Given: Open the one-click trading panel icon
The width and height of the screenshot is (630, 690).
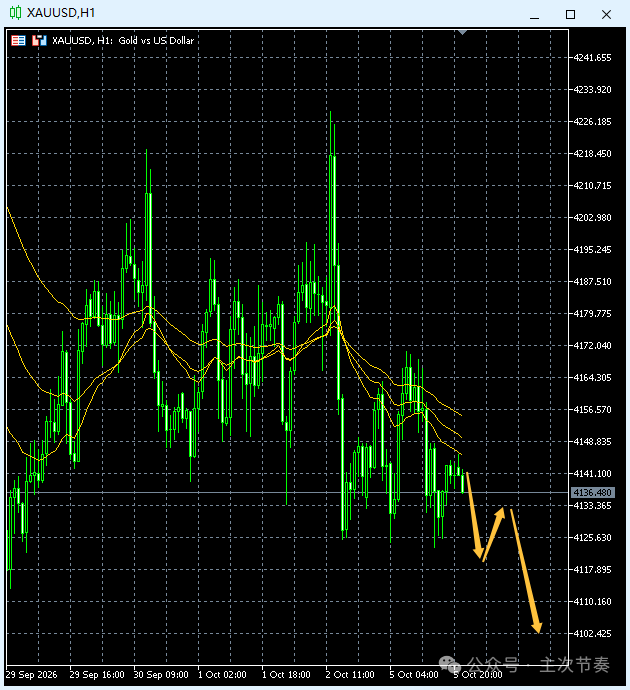Looking at the screenshot, I should (18, 41).
